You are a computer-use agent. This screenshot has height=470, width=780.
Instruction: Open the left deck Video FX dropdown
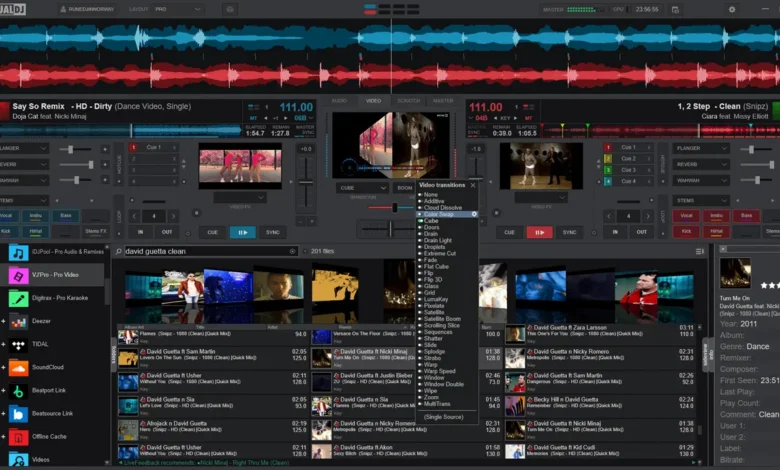(240, 198)
